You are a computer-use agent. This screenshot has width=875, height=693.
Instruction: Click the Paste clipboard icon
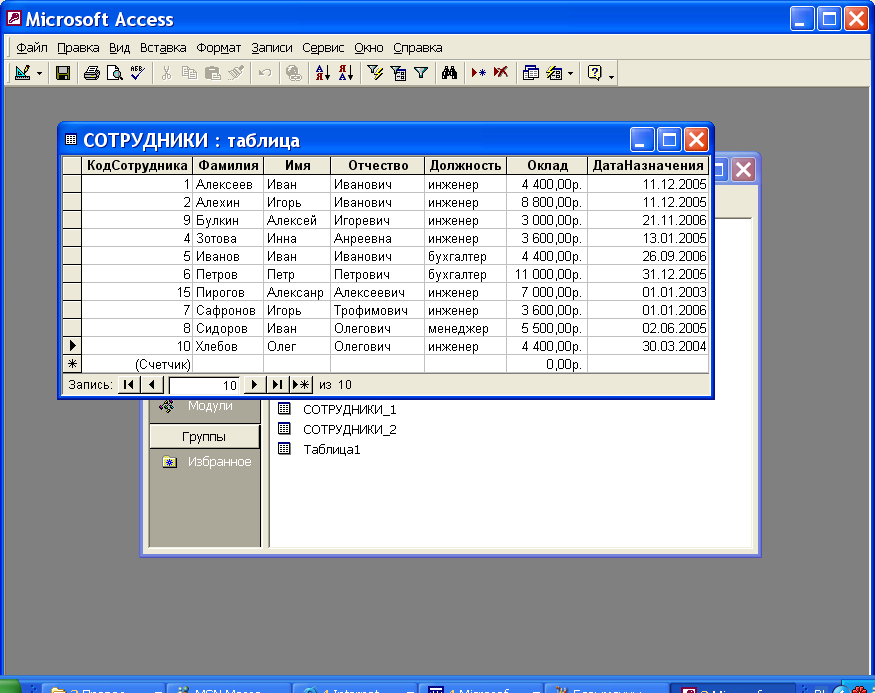pos(213,73)
